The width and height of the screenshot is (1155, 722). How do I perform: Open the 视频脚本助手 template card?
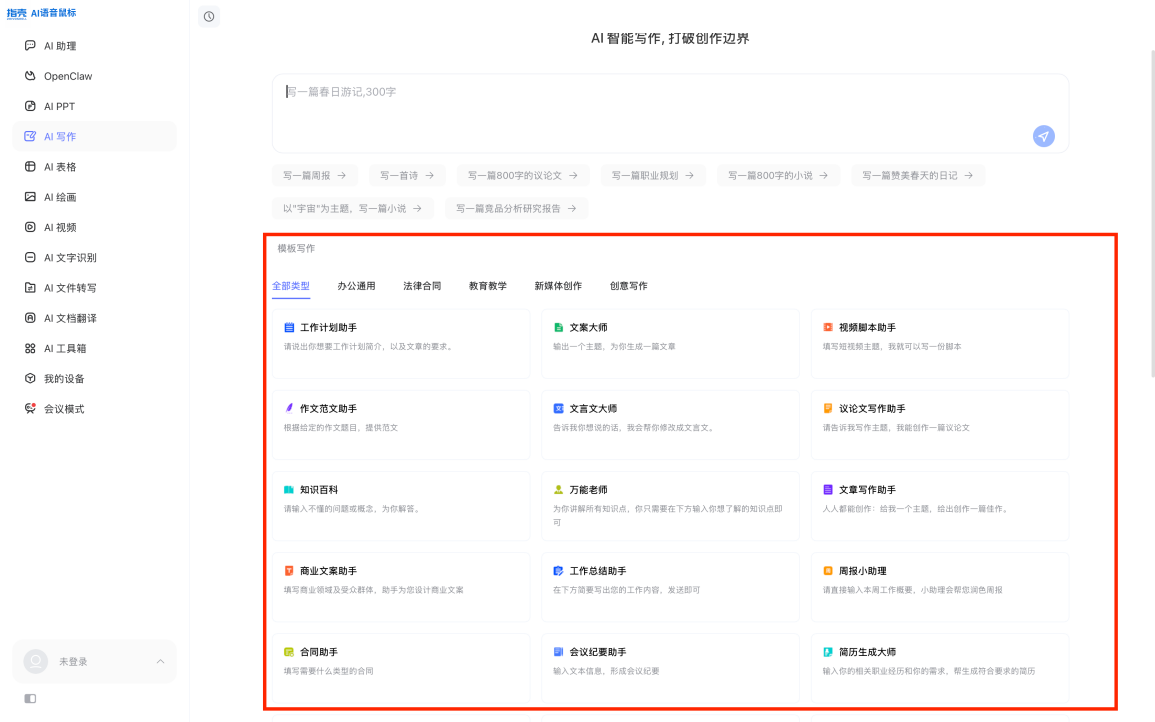point(940,344)
